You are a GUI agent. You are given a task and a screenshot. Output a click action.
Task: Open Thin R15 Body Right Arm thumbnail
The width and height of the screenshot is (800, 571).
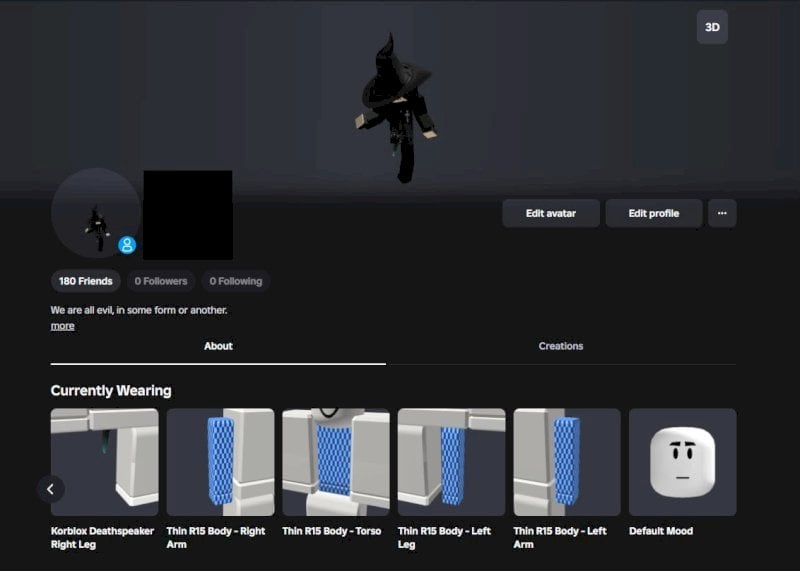pyautogui.click(x=220, y=462)
